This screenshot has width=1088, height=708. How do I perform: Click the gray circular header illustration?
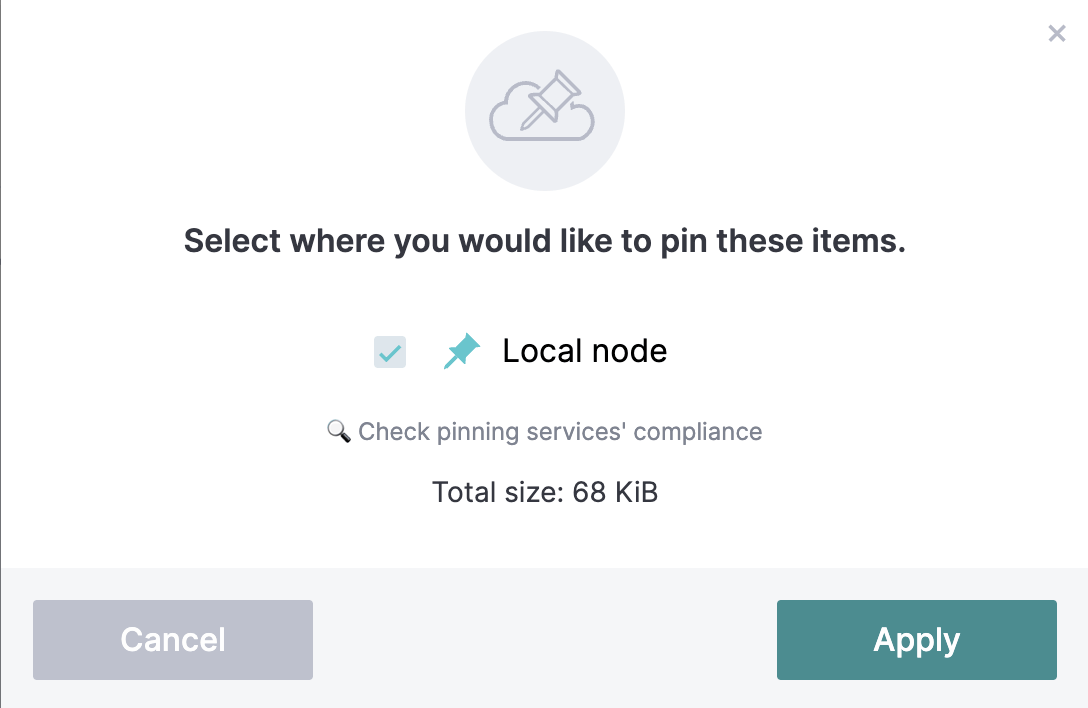545,110
